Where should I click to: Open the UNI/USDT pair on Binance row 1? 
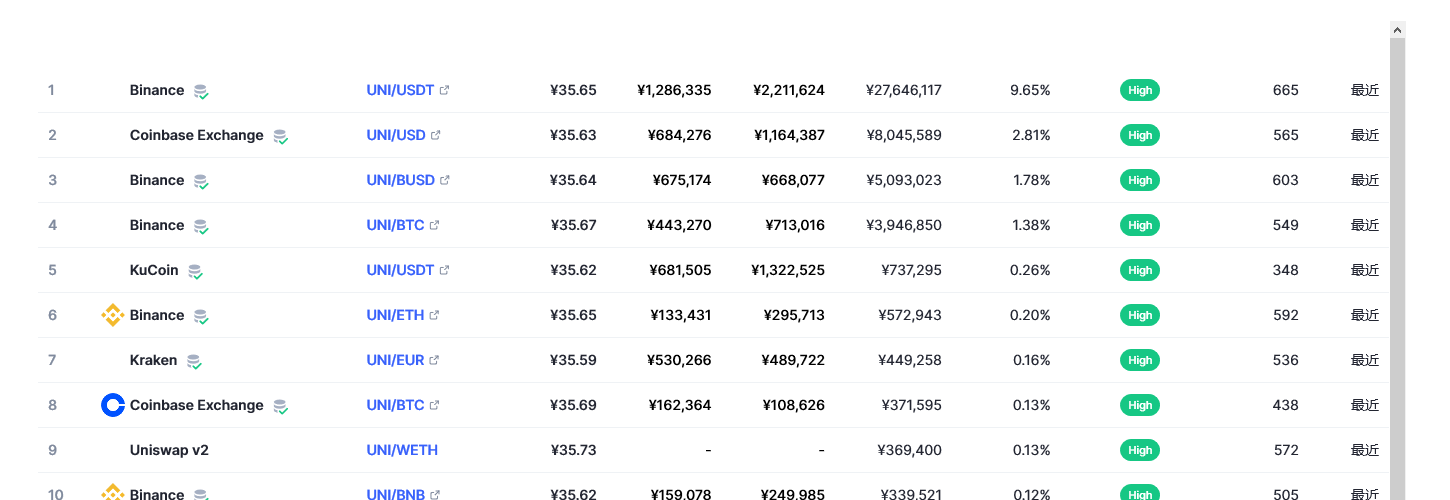400,90
